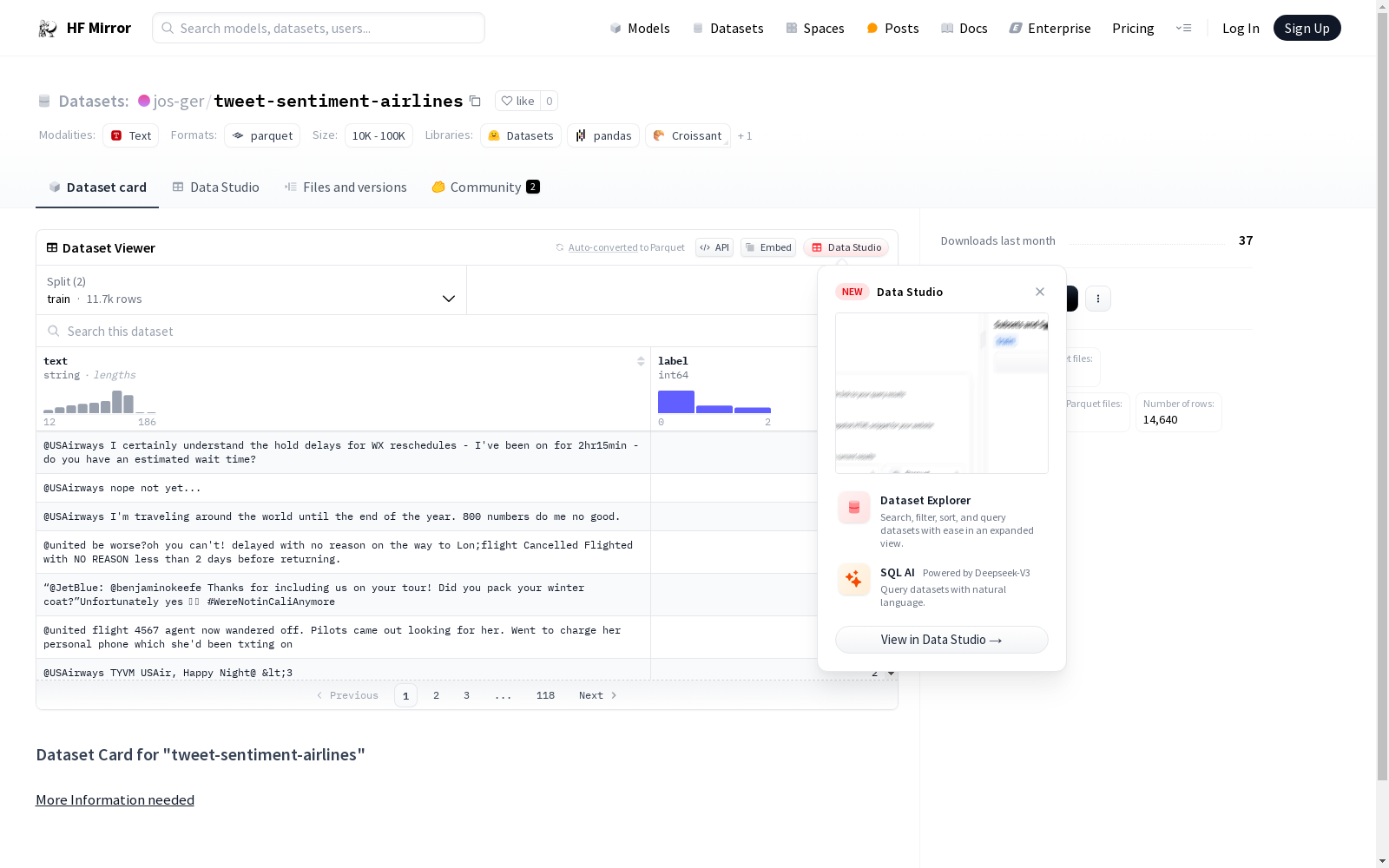The height and width of the screenshot is (868, 1389).
Task: Click the Models cube icon in navigation
Action: [x=616, y=29]
